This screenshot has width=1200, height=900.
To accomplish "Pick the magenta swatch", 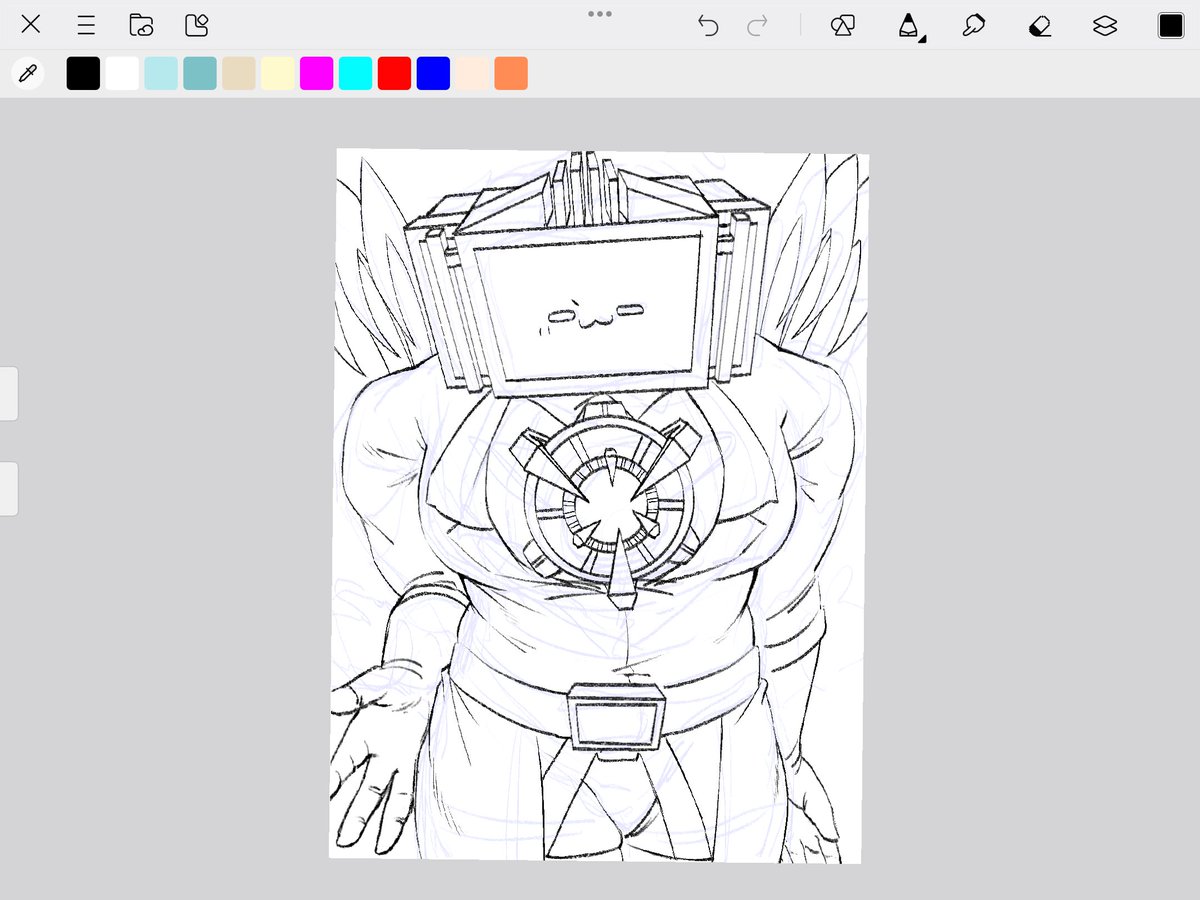I will coord(317,73).
